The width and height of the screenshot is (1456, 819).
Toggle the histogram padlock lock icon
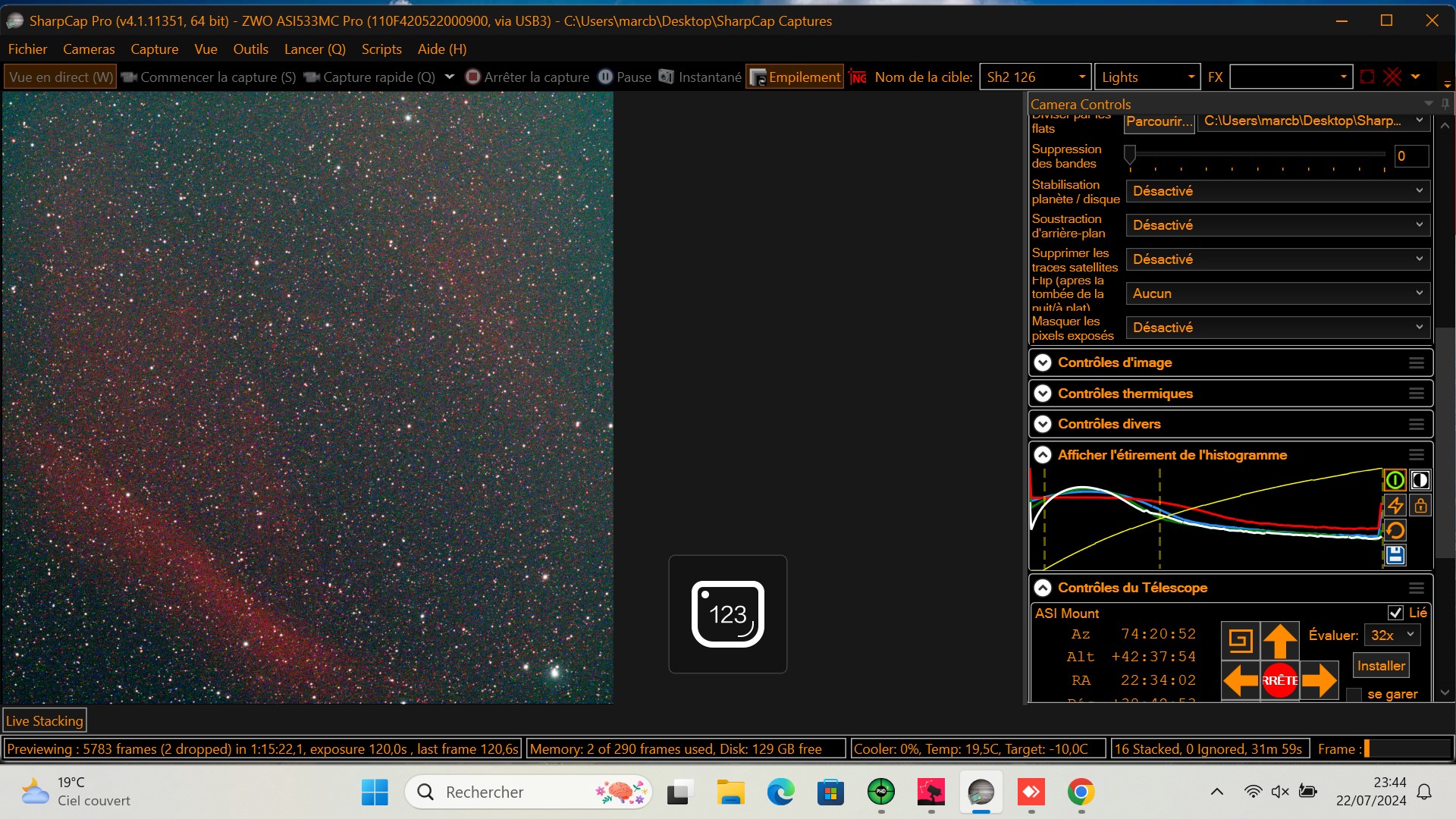click(1420, 506)
